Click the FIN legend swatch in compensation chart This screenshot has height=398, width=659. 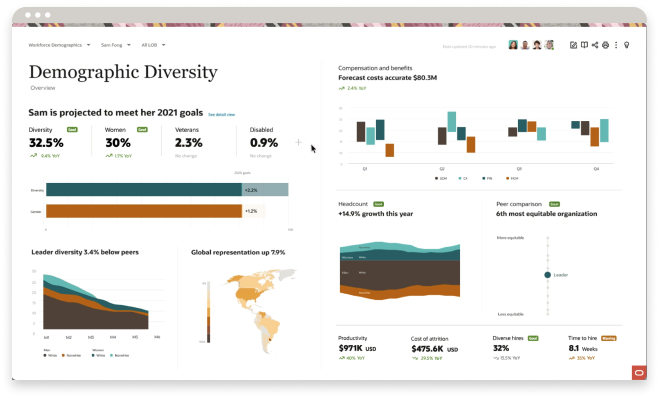pos(484,178)
